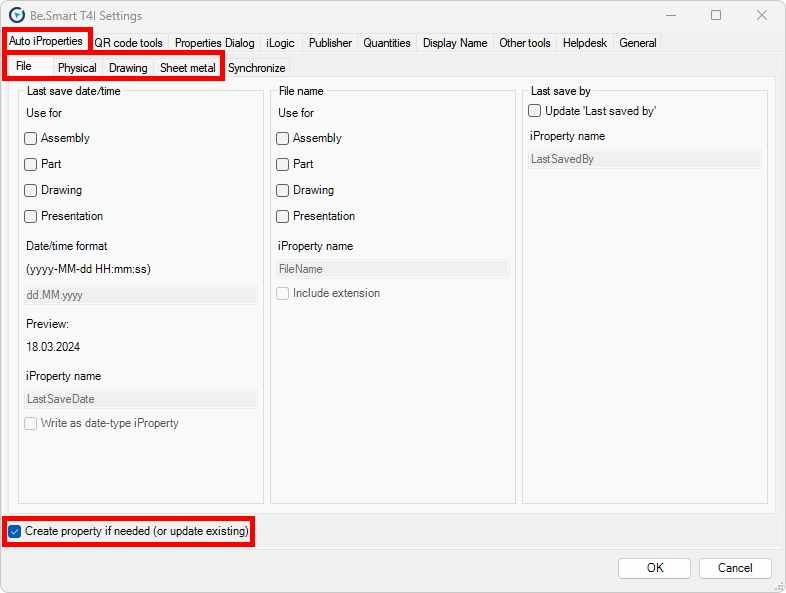This screenshot has height=593, width=786.
Task: Click the Be.Smart T4I app icon
Action: click(17, 16)
